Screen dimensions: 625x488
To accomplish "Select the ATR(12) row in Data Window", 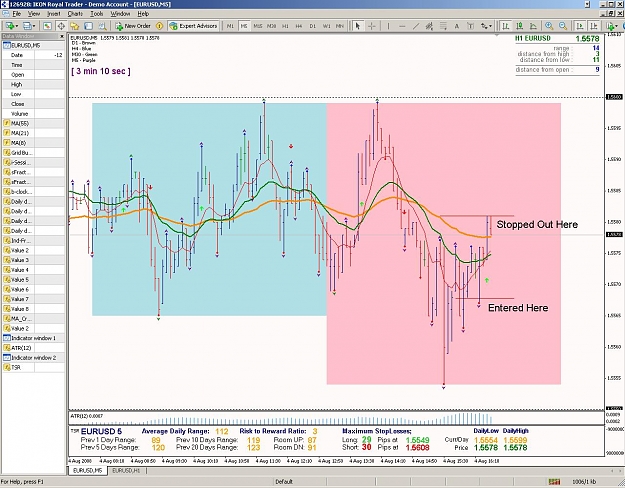I will (x=33, y=348).
